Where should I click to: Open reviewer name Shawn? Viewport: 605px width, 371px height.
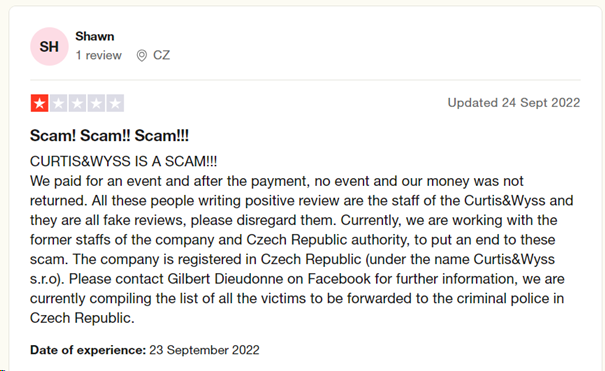95,36
